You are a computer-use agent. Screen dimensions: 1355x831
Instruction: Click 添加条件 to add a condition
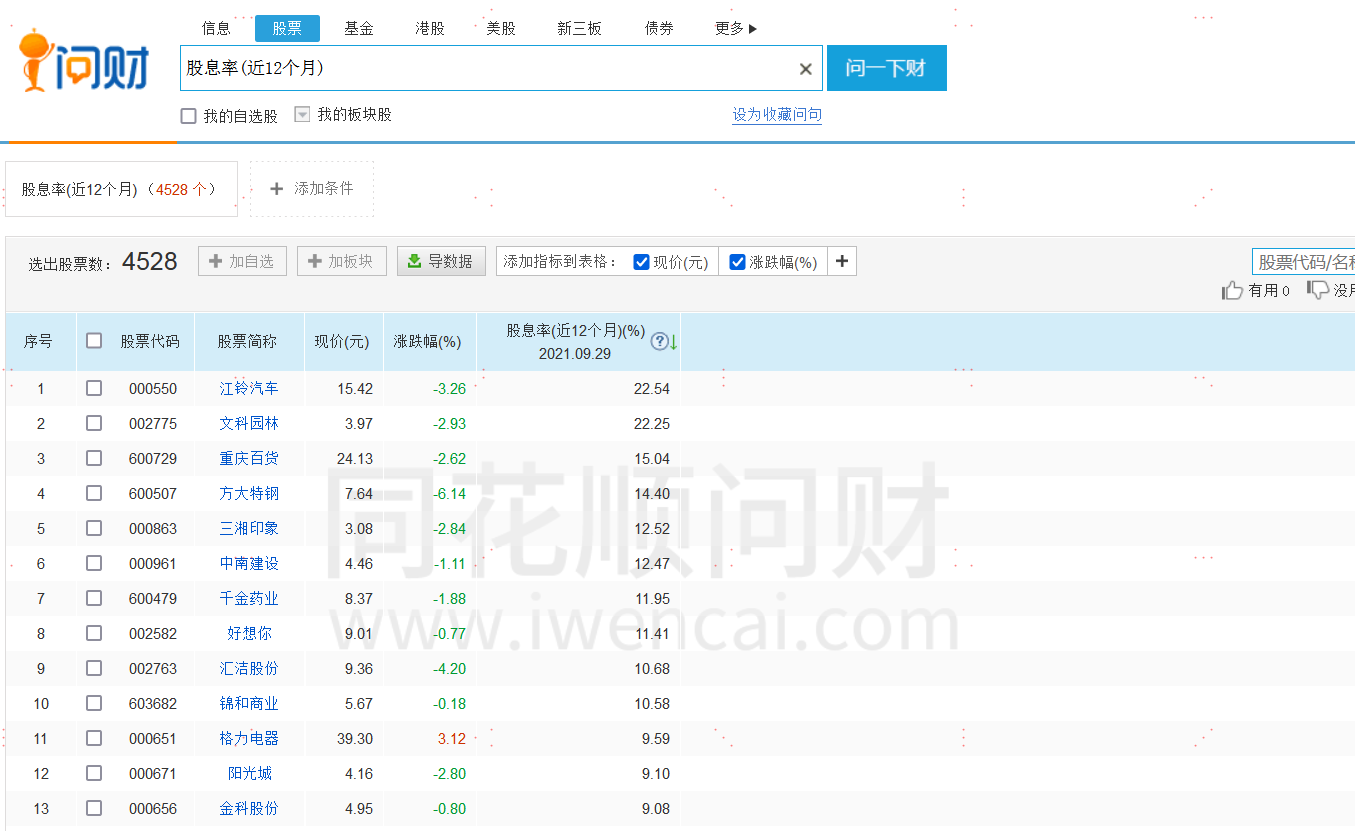[312, 188]
